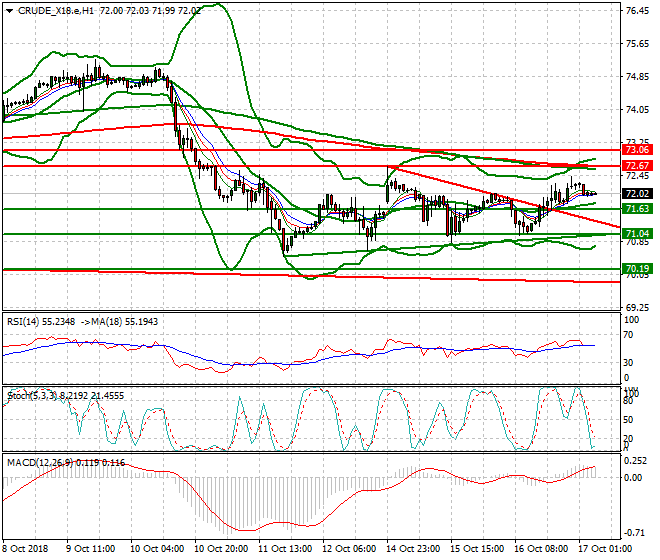Click the 10 Oct 20:00 time label

(x=221, y=549)
